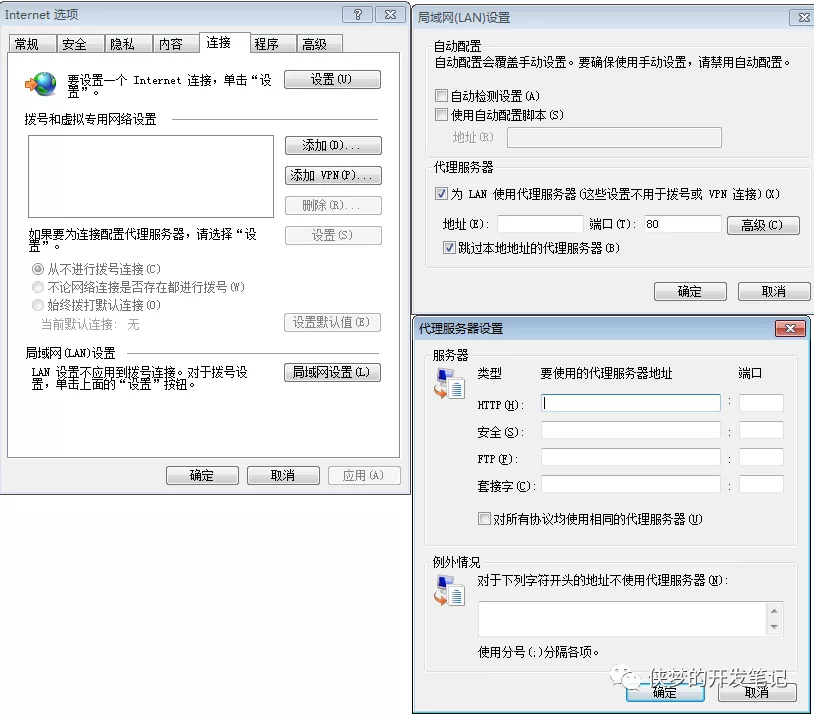Image resolution: width=814 pixels, height=714 pixels.
Task: Toggle 为 LAN 使用代理服务器 checkbox
Action: pos(441,194)
